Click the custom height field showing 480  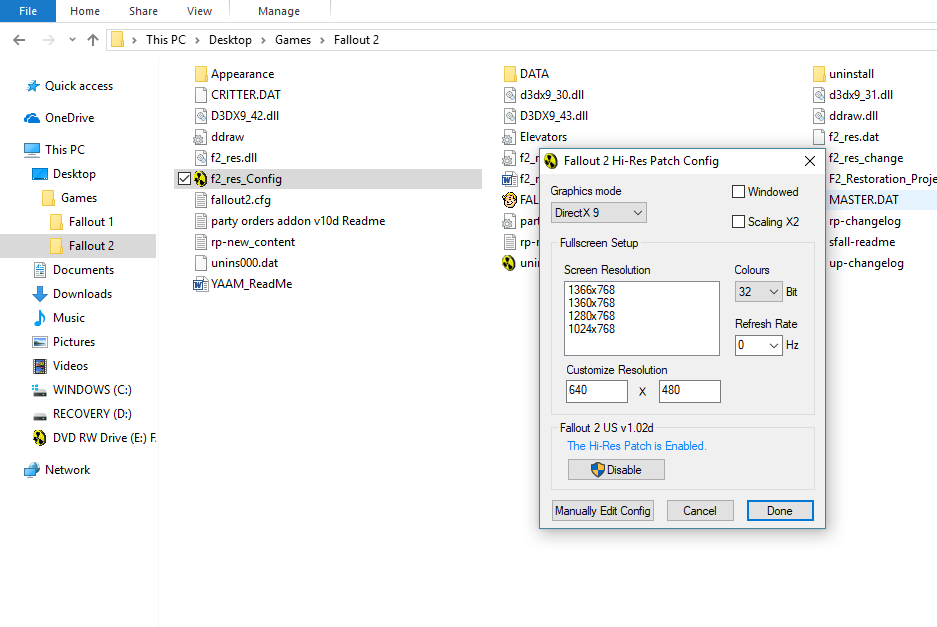tap(690, 392)
